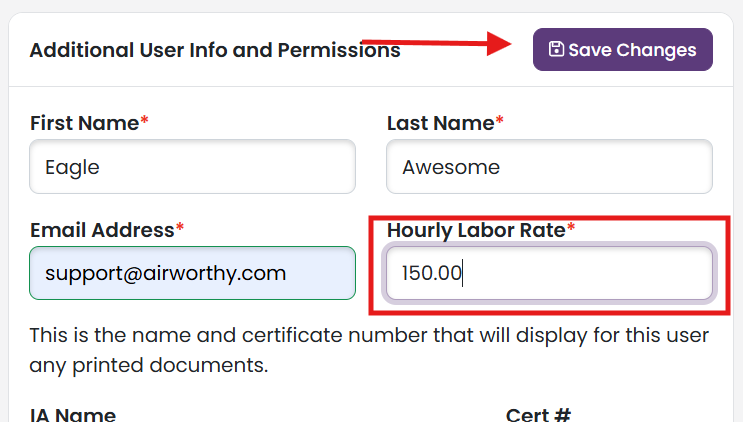743x422 pixels.
Task: Click the support@airworthy.com email text
Action: pos(165,274)
